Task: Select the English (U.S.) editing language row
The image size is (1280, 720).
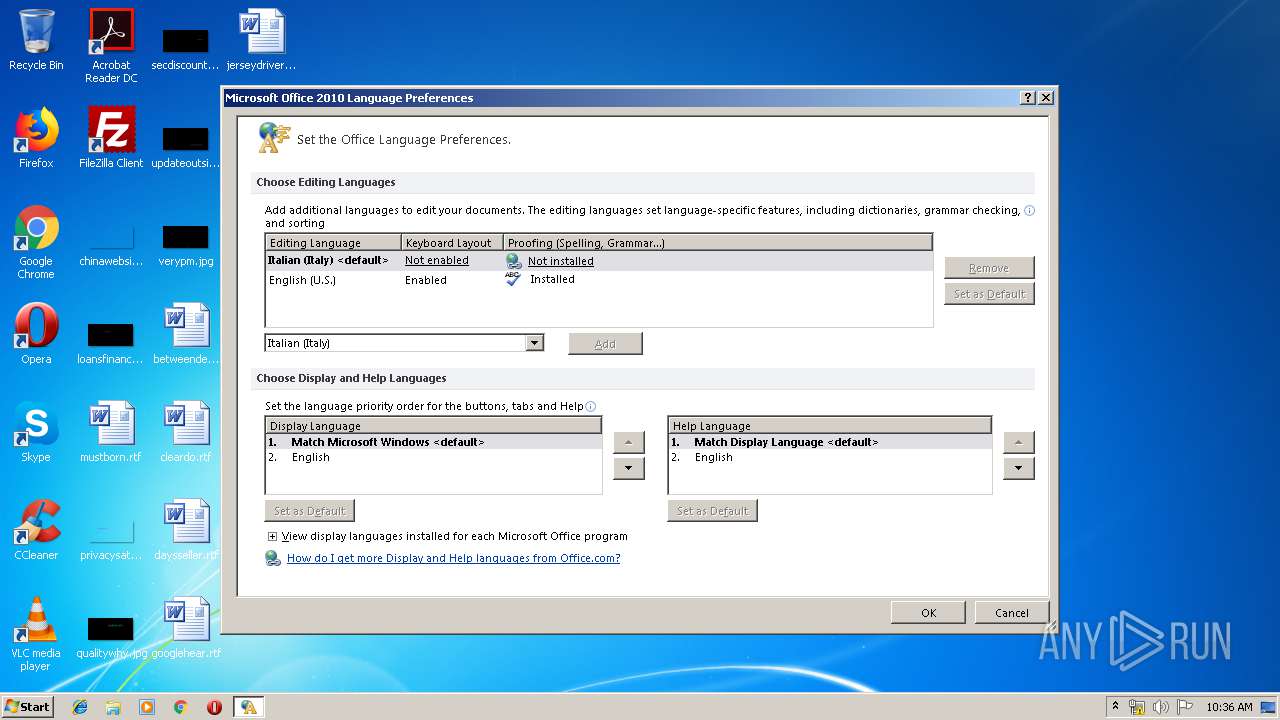Action: [598, 280]
